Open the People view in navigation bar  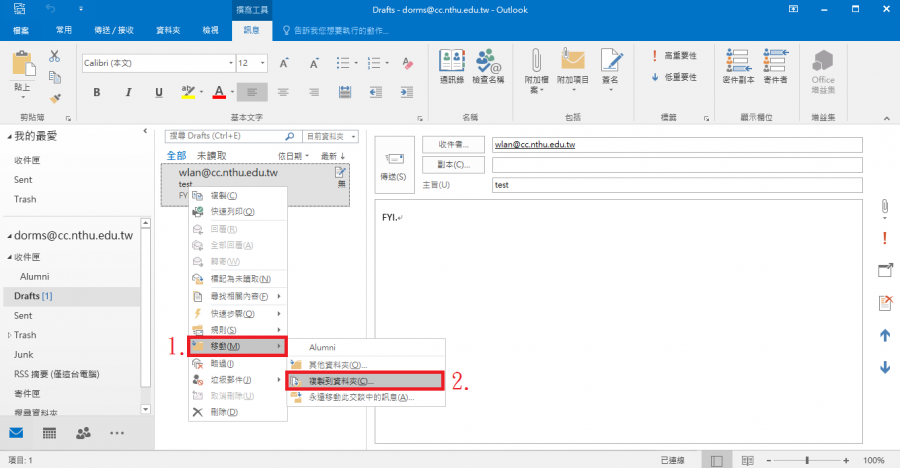83,433
